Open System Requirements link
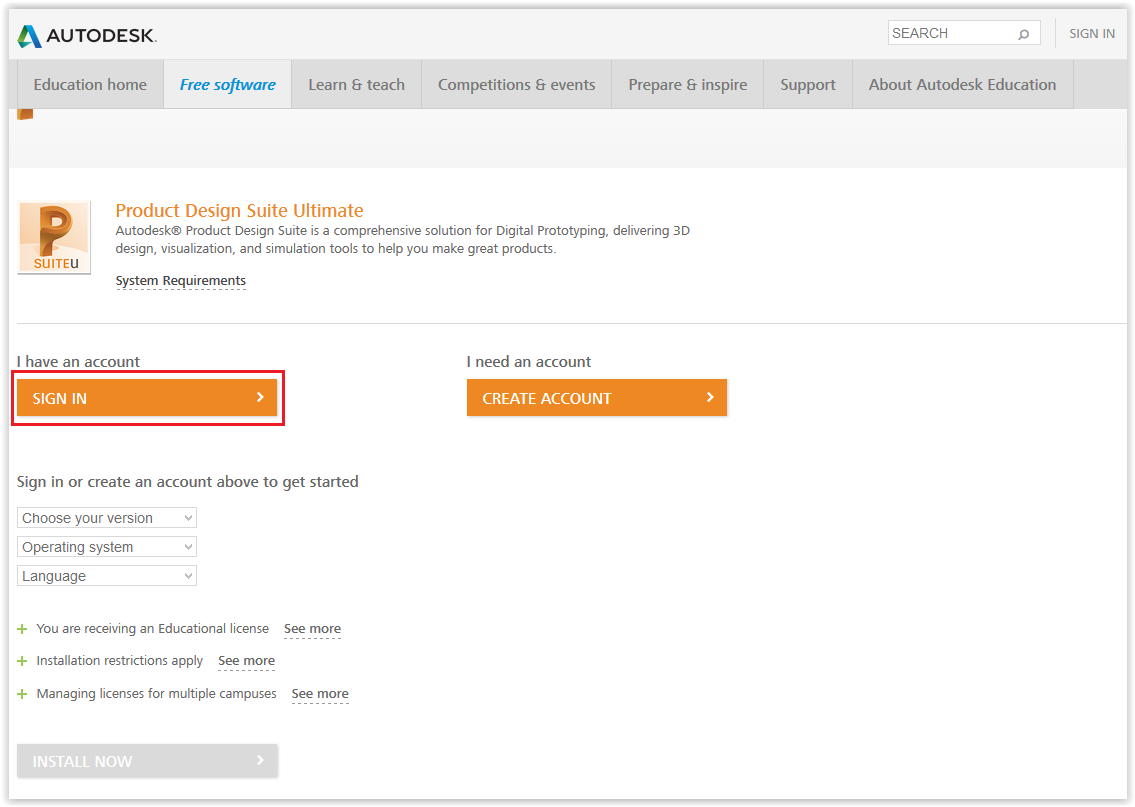 181,281
